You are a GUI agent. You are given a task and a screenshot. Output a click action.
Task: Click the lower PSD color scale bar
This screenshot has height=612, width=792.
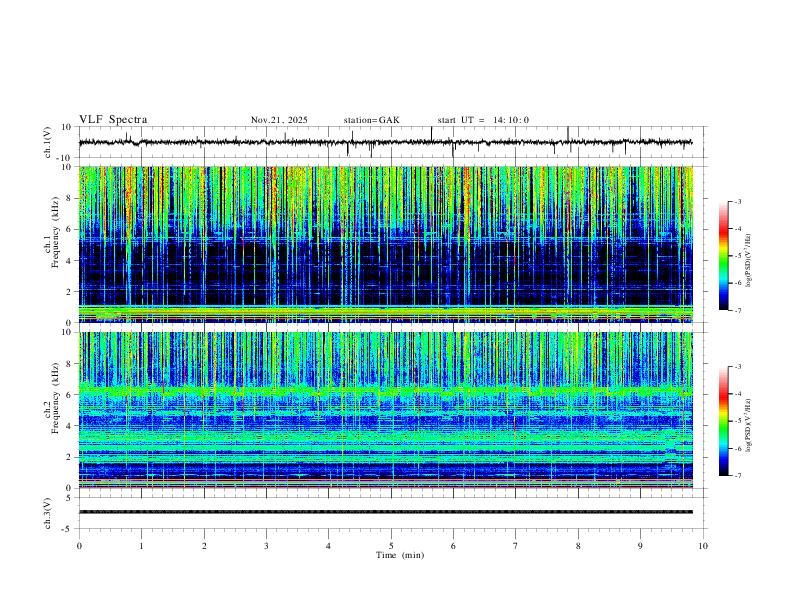[724, 421]
